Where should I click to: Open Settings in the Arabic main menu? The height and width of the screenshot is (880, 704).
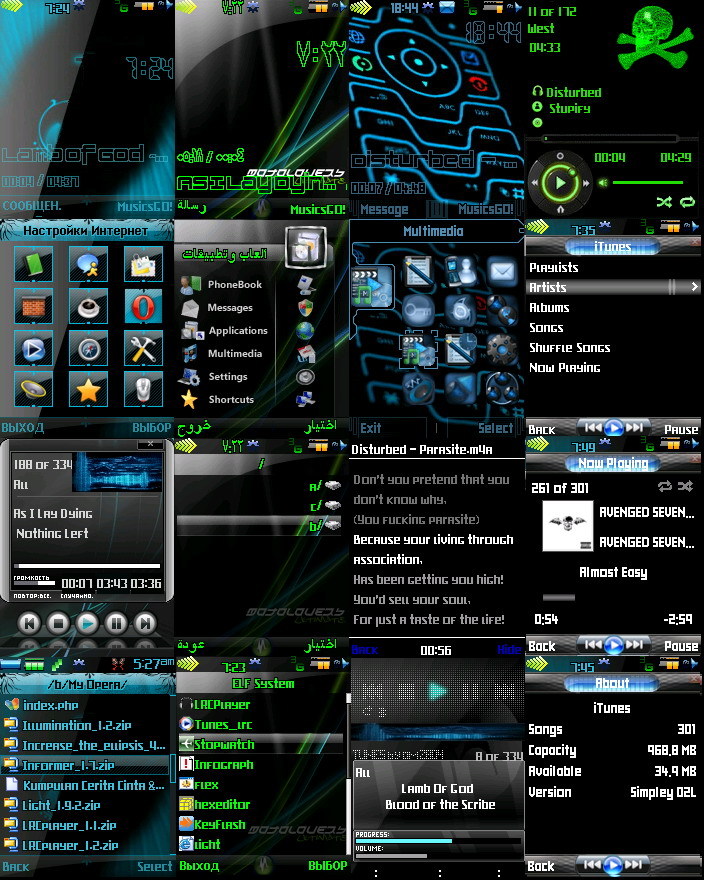228,377
